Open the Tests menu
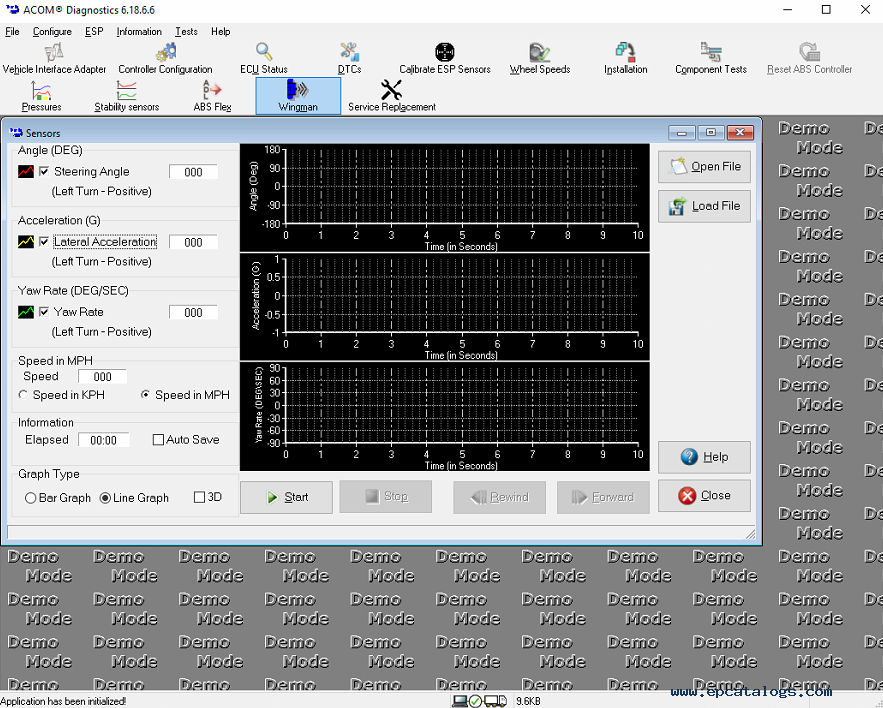 click(x=186, y=32)
